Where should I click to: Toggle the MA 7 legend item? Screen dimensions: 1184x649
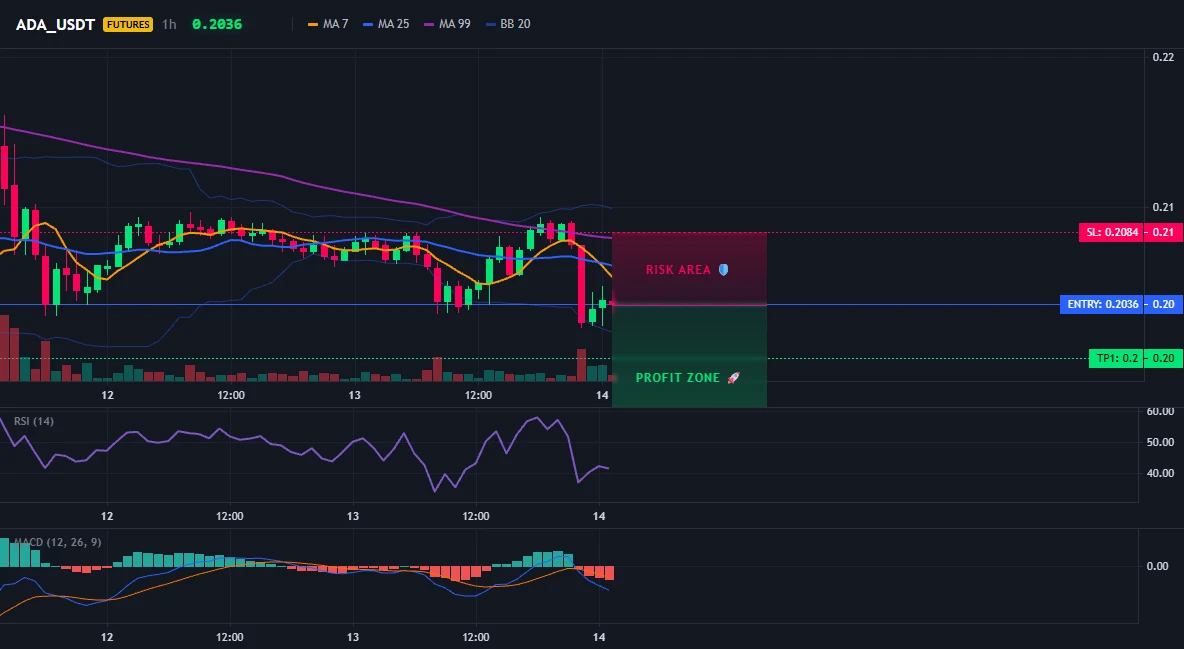tap(328, 24)
